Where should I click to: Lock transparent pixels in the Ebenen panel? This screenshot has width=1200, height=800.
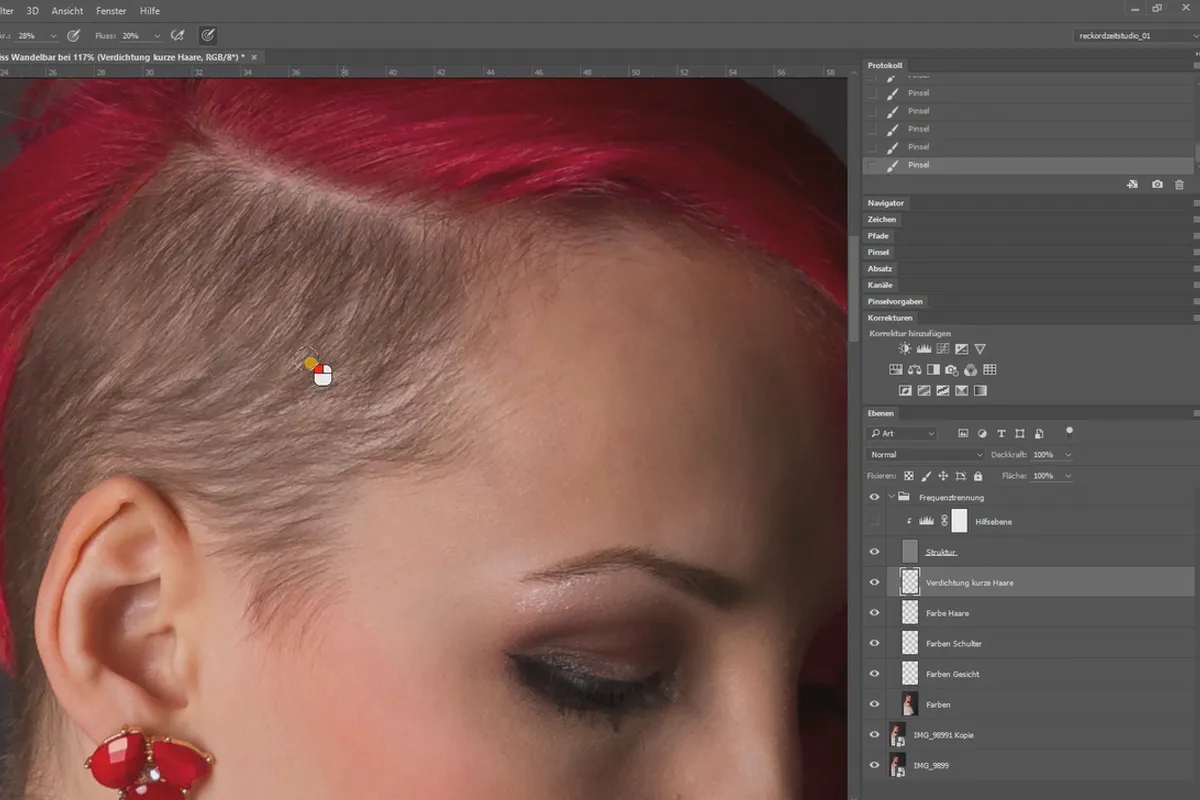pyautogui.click(x=909, y=476)
